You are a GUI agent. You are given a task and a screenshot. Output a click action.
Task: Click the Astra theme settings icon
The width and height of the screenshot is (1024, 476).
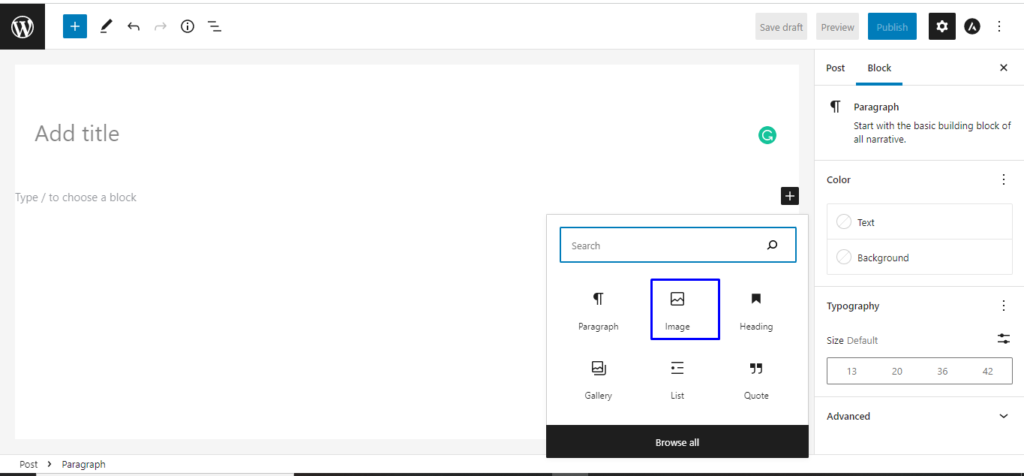pos(972,27)
